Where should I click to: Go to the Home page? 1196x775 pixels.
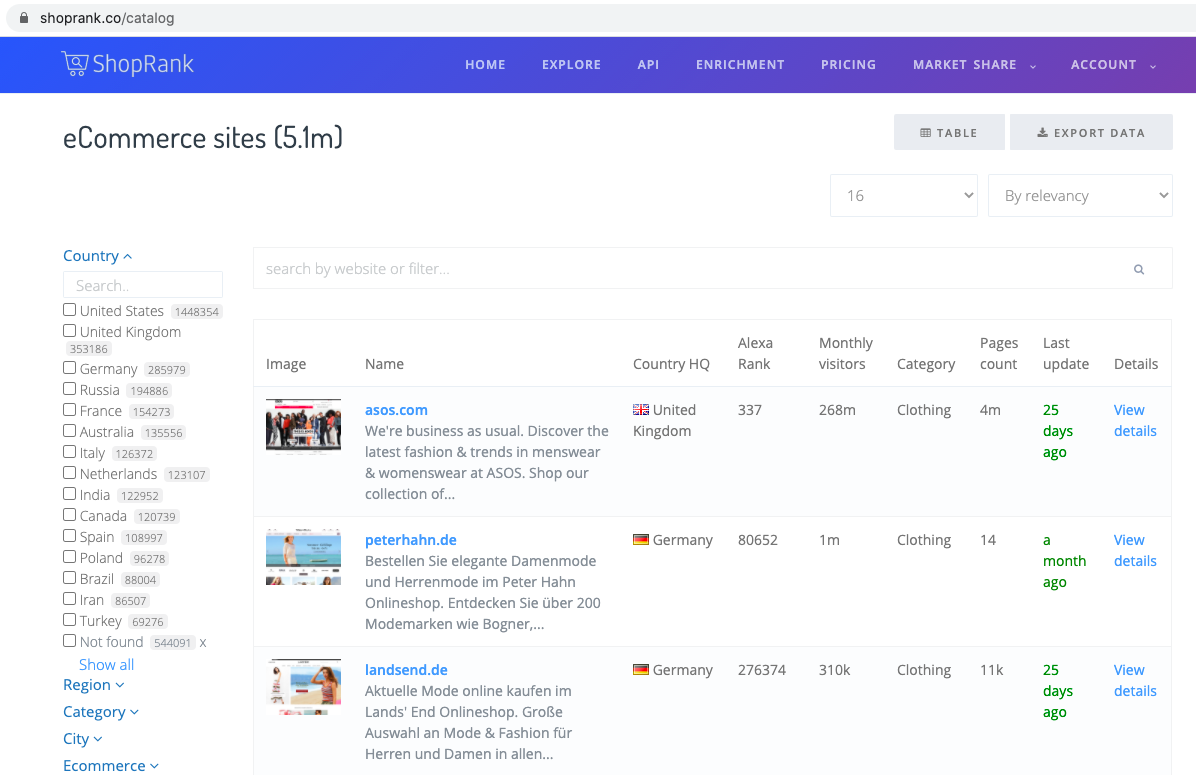pyautogui.click(x=485, y=65)
